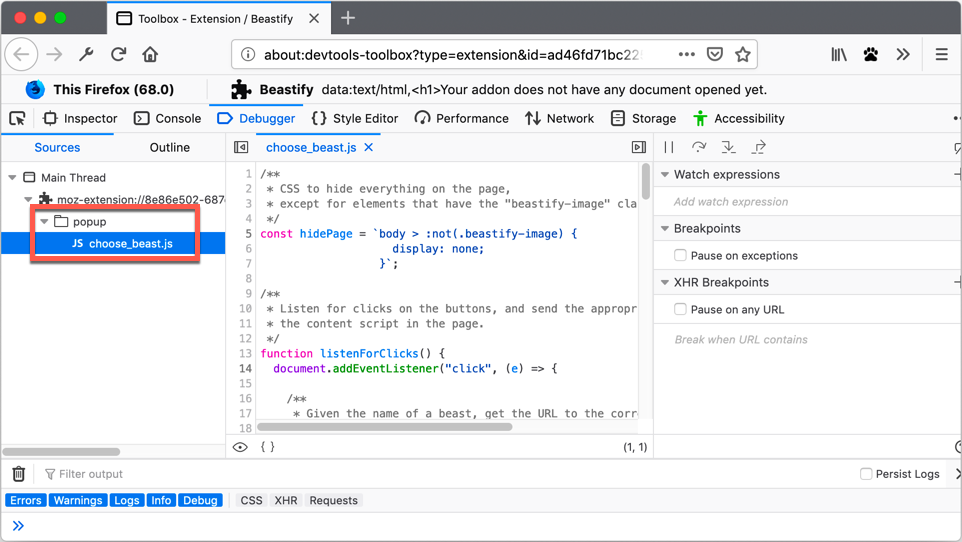Check the Persist Logs checkbox
Screen dimensions: 962x542
click(x=866, y=474)
